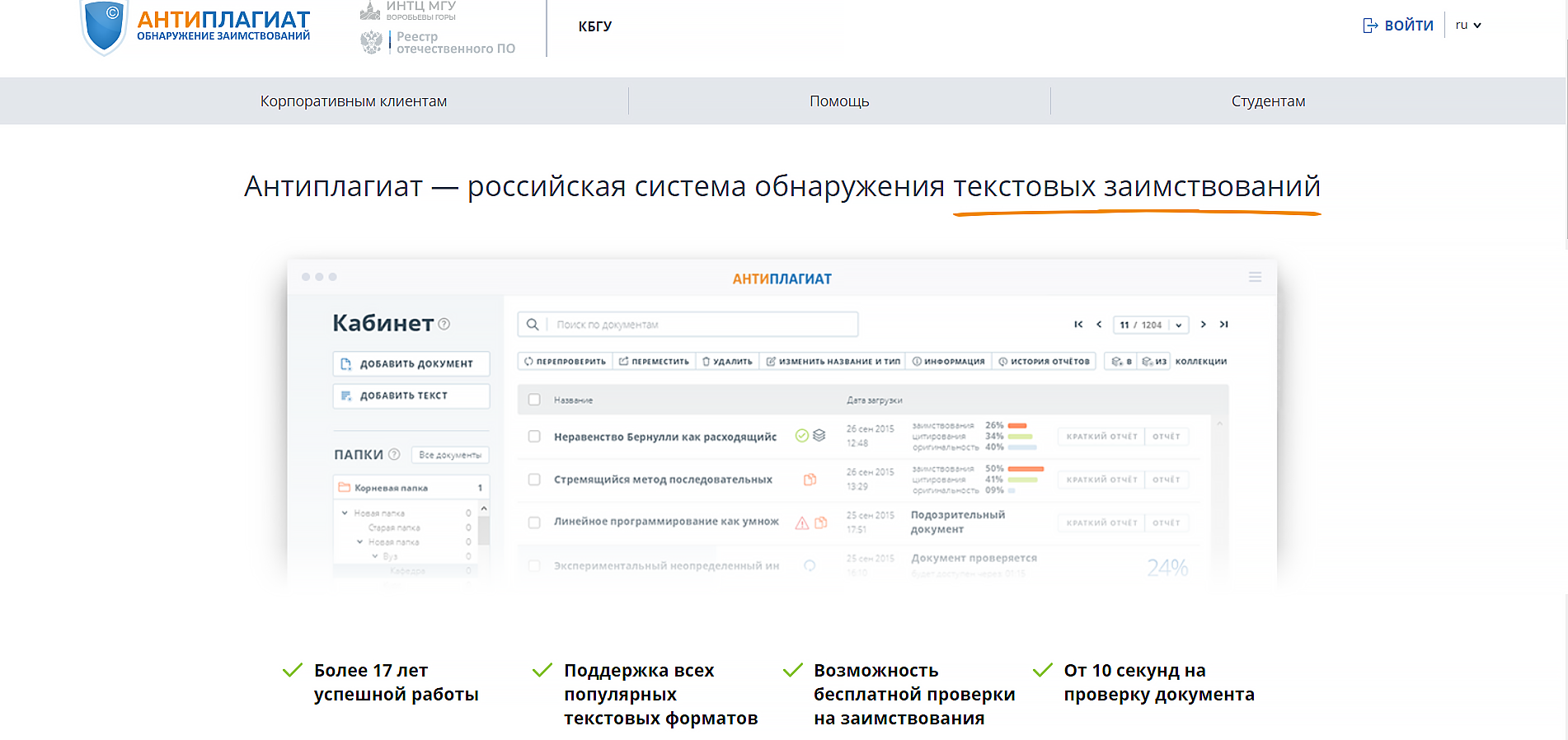The height and width of the screenshot is (740, 1568).
Task: Click the magnifier search icon
Action: [533, 325]
